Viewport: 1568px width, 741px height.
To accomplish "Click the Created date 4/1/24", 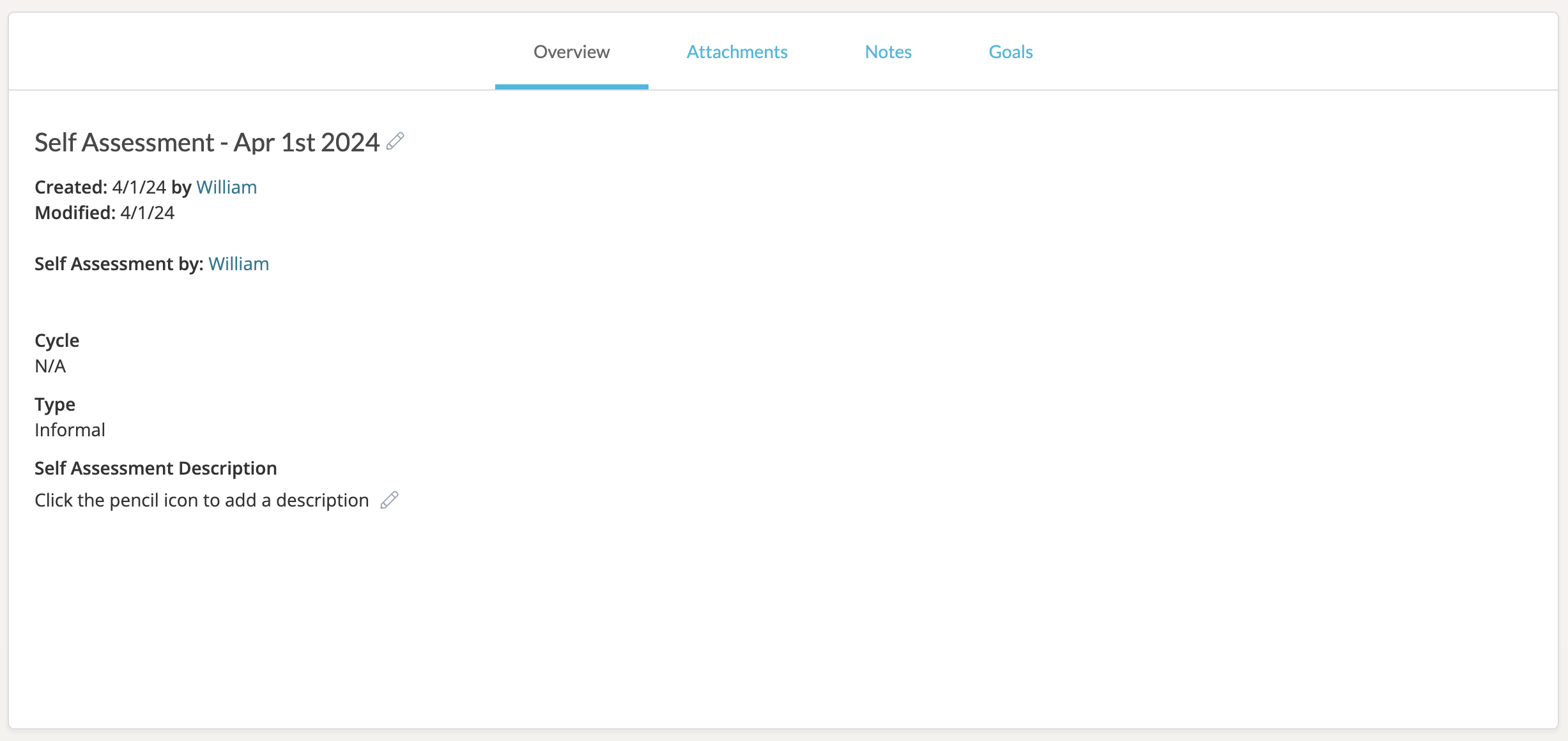I will 139,187.
